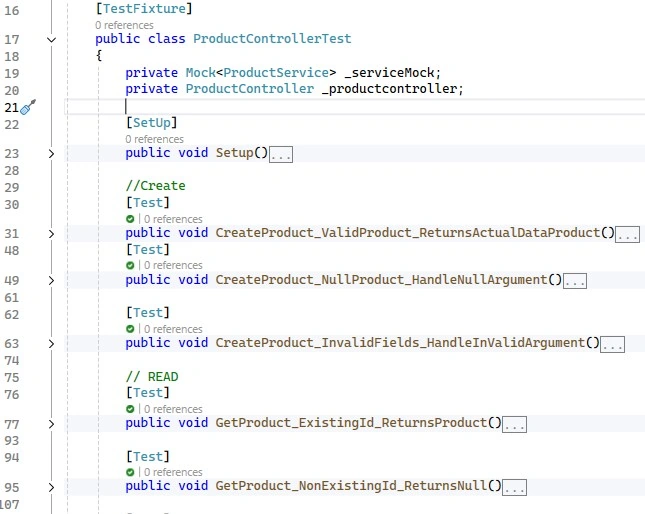The height and width of the screenshot is (514, 645).
Task: Click the GetProduct_NonExistingId_ReturnsNull method name
Action: pos(351,486)
